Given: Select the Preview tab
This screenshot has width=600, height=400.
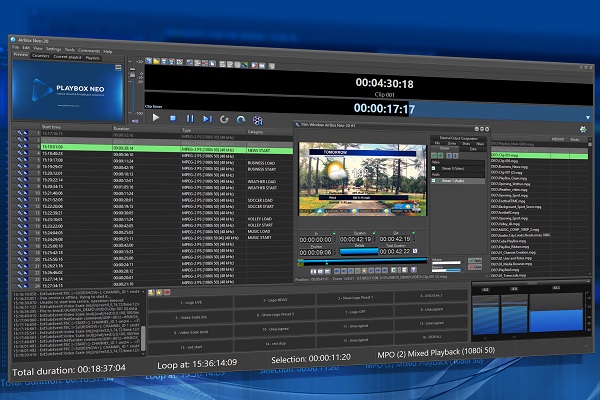Looking at the screenshot, I should 21,55.
